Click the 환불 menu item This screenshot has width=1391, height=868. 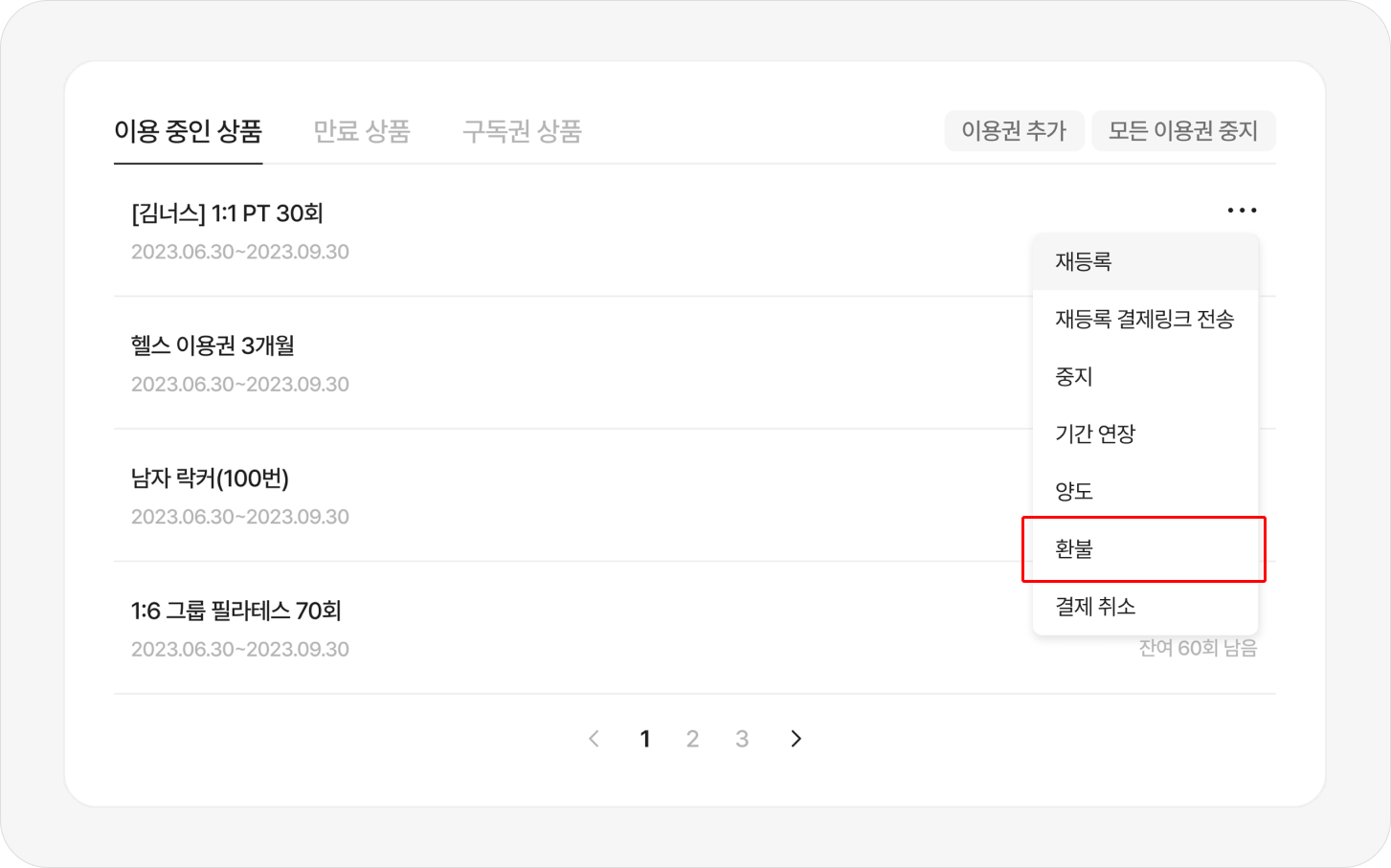(x=1074, y=549)
